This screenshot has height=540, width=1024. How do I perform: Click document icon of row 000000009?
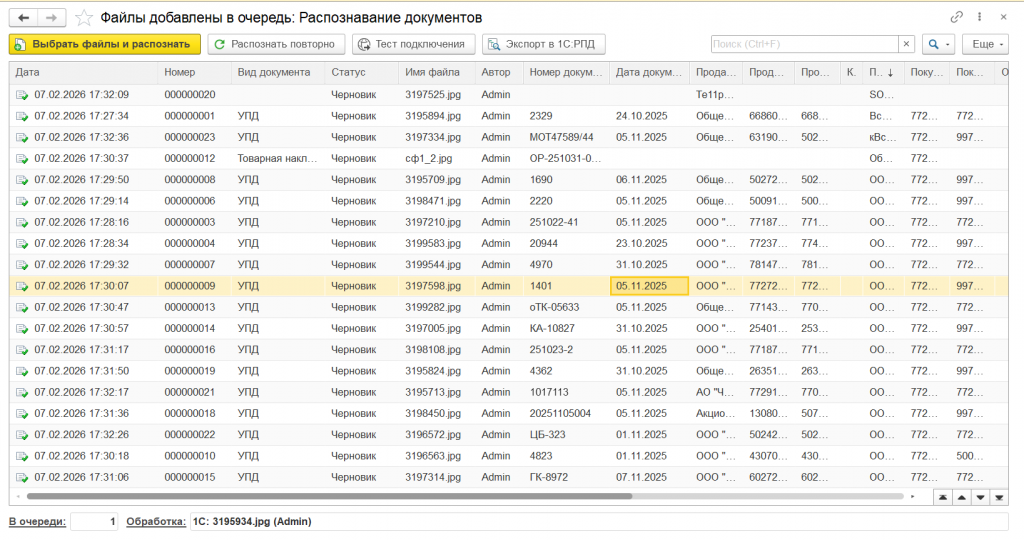click(x=22, y=287)
